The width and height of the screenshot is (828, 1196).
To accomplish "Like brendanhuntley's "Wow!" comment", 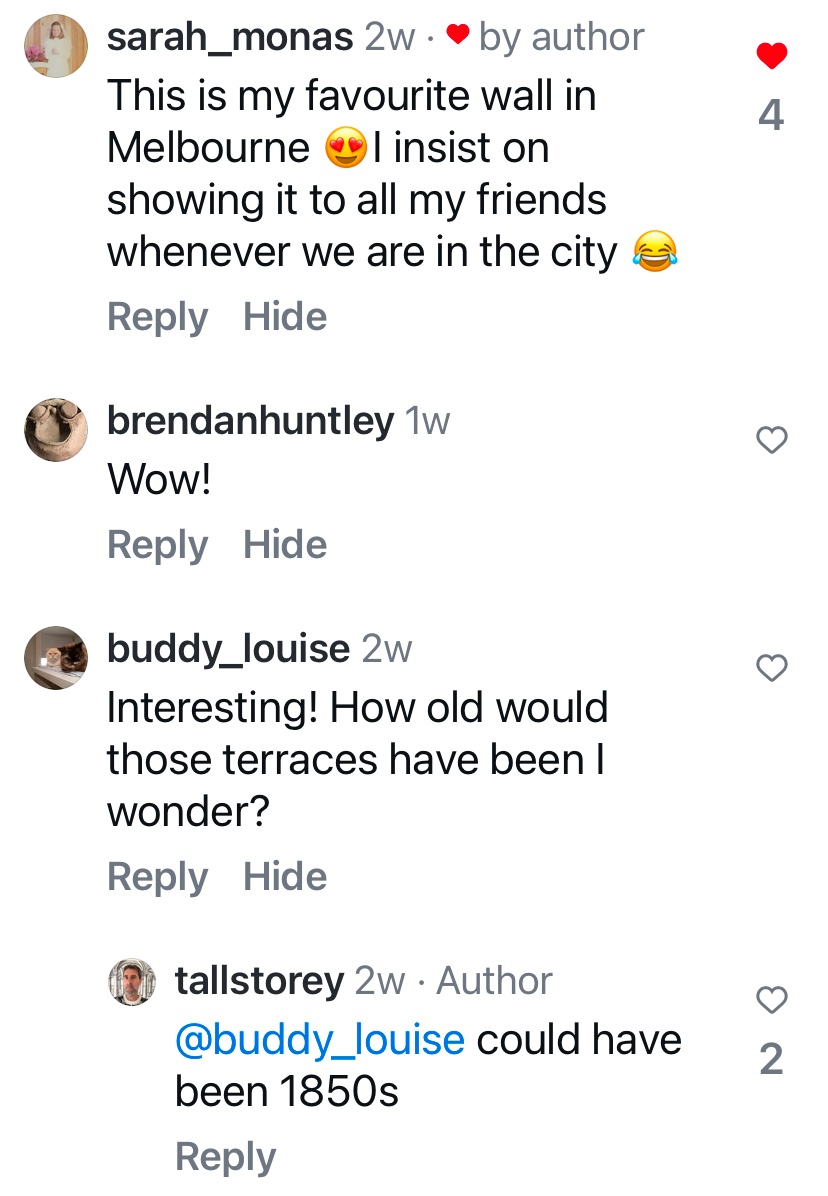I will [771, 439].
